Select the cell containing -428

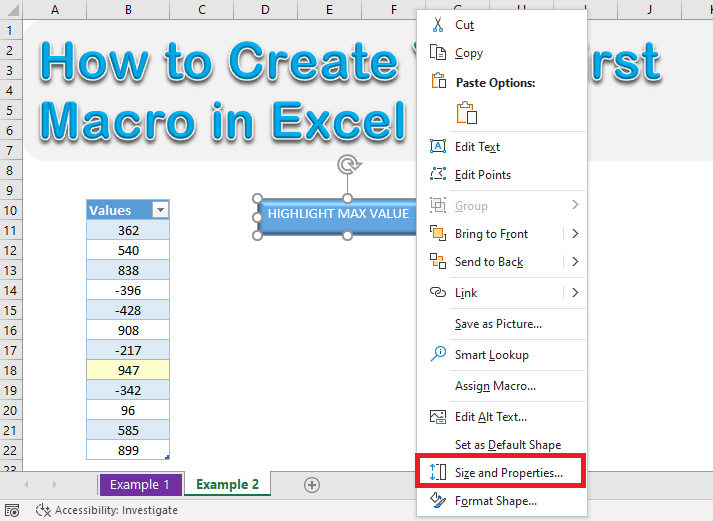coord(128,310)
